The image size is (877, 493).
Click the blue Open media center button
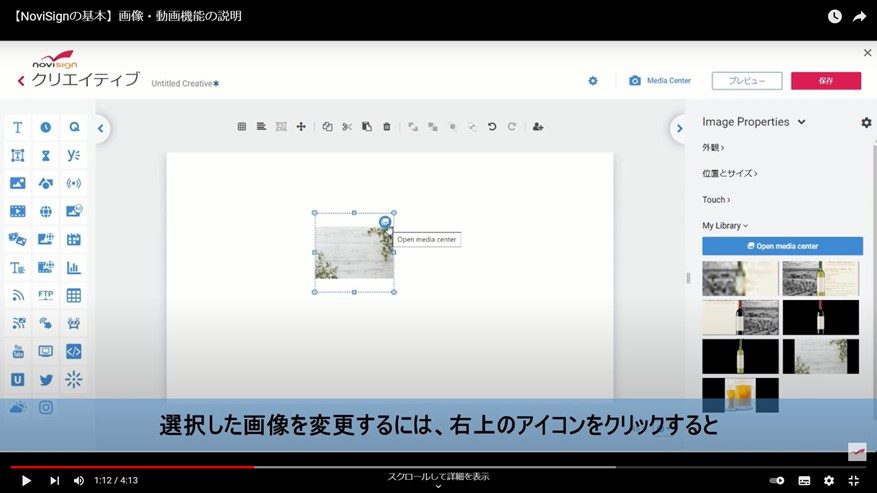click(782, 246)
